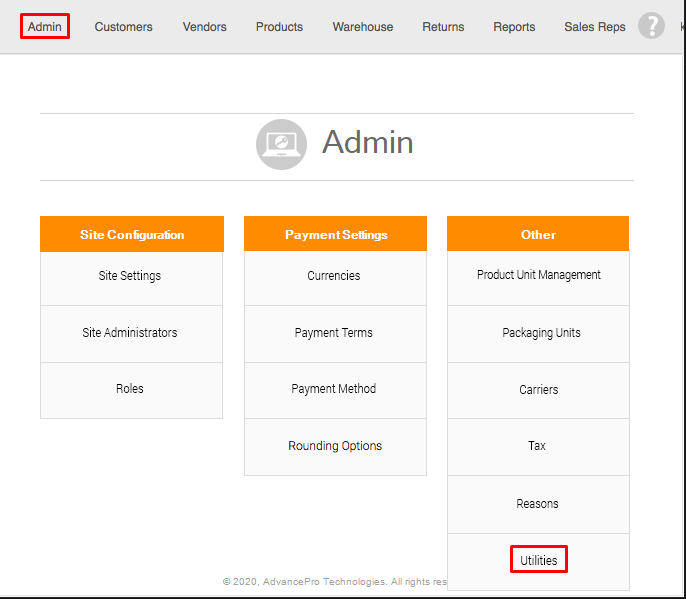Click the Admin monitor icon
Image resolution: width=686 pixels, height=599 pixels.
point(281,144)
